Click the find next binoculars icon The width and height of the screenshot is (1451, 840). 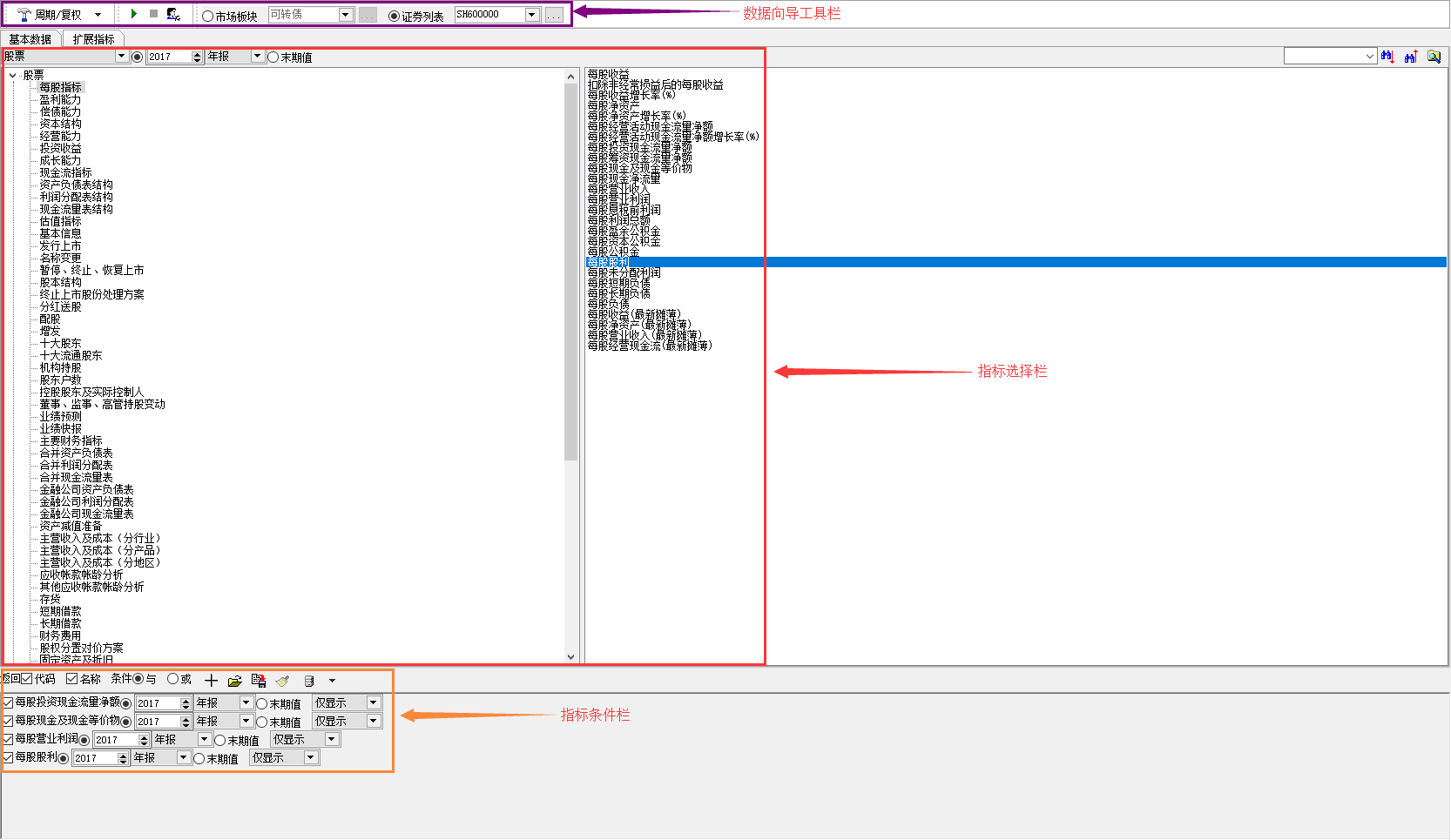(1388, 57)
